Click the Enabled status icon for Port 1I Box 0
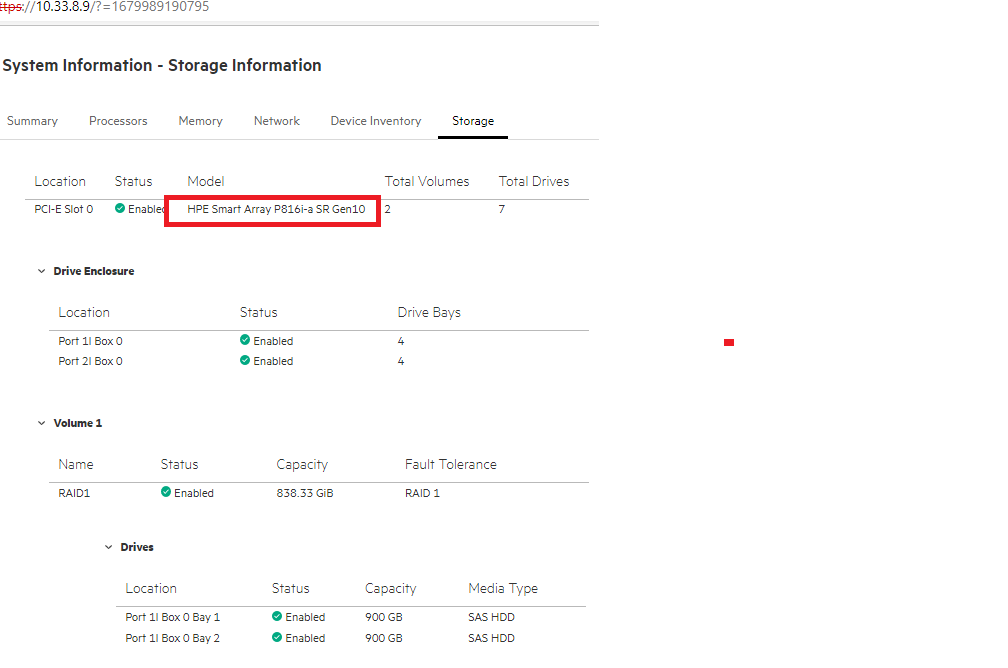This screenshot has height=668, width=1008. 243,341
